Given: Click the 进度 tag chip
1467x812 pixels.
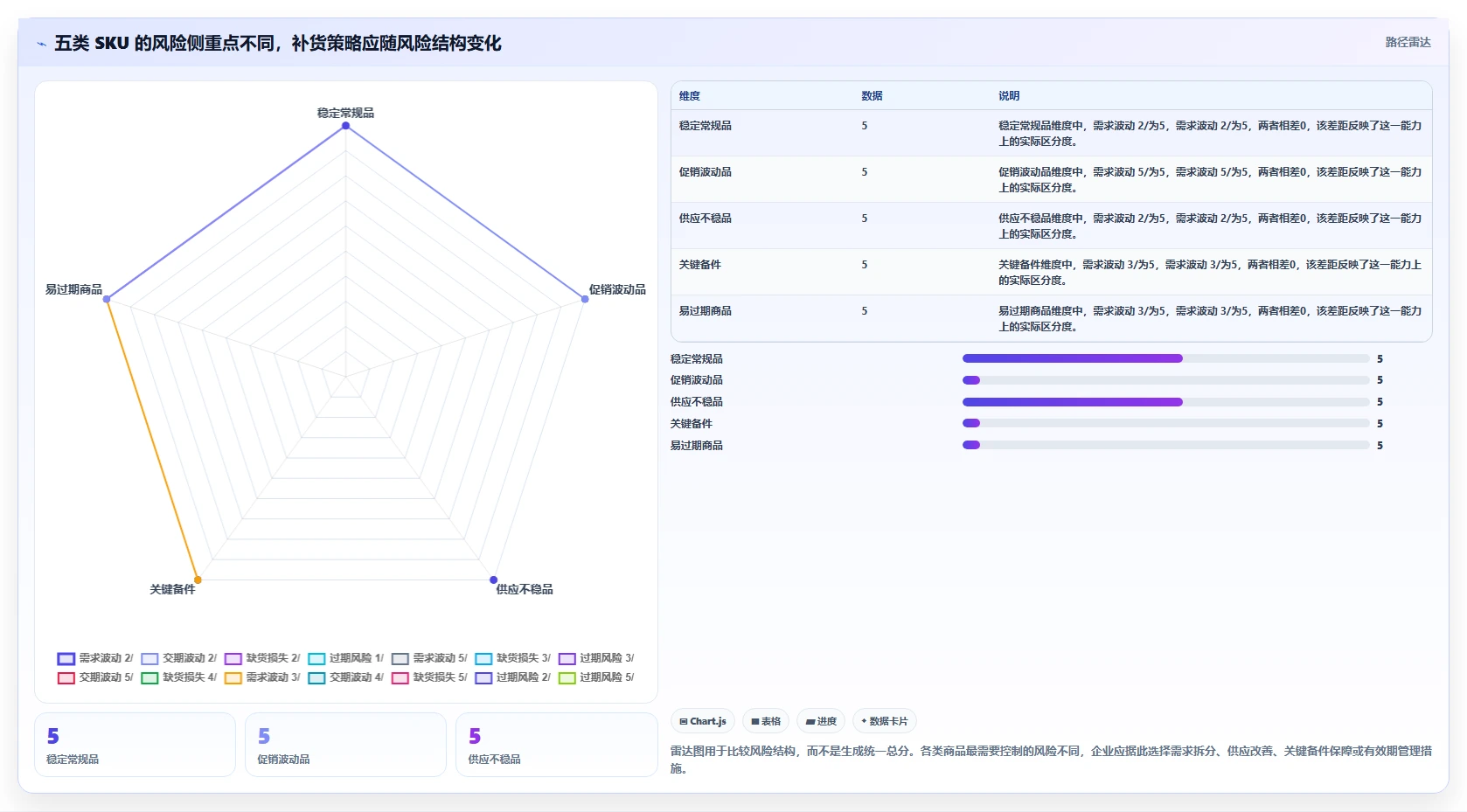Looking at the screenshot, I should pos(821,722).
